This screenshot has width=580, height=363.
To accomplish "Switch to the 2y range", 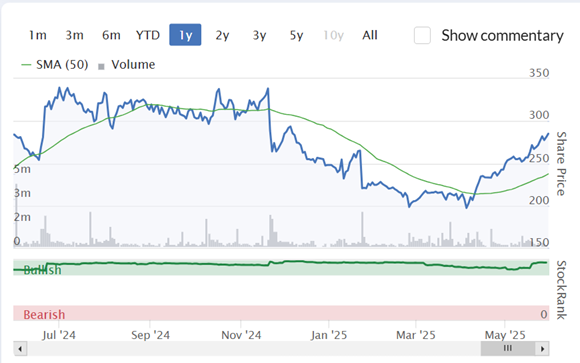I will point(222,35).
